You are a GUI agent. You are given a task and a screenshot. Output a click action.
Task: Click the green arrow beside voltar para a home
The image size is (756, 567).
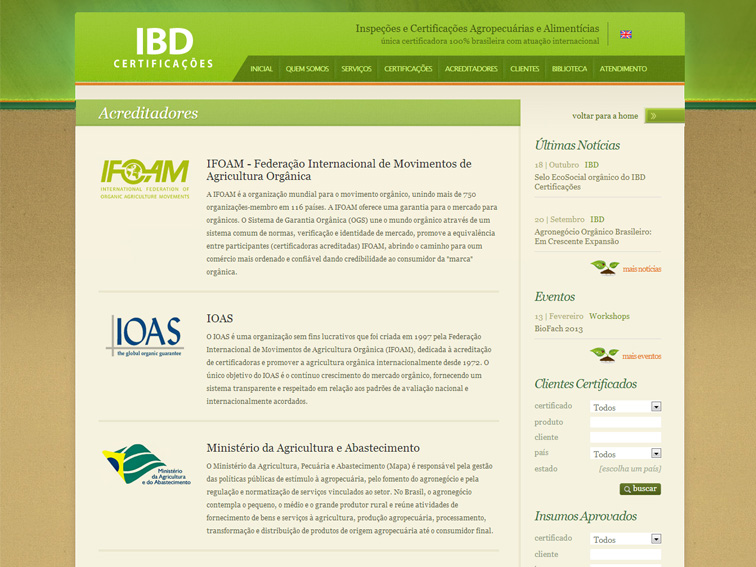coord(664,116)
